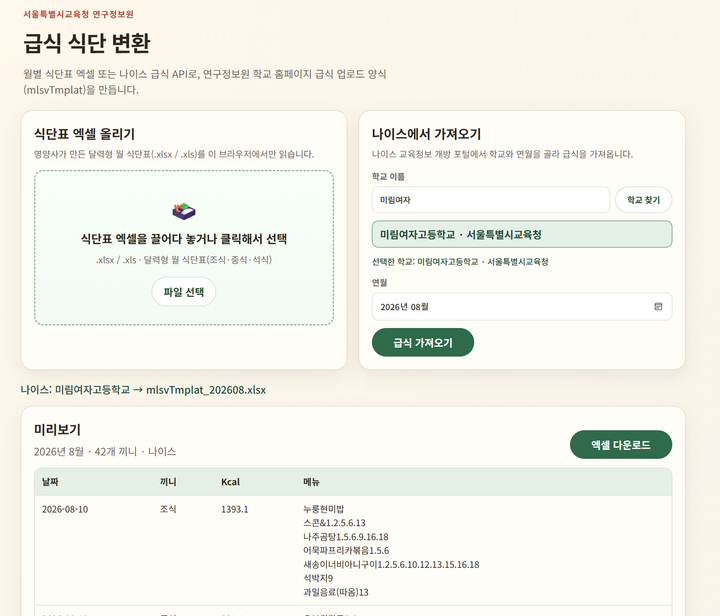Image resolution: width=720 pixels, height=616 pixels.
Task: Click menu item 스콘&1.2.5.6.13
Action: pyautogui.click(x=334, y=523)
